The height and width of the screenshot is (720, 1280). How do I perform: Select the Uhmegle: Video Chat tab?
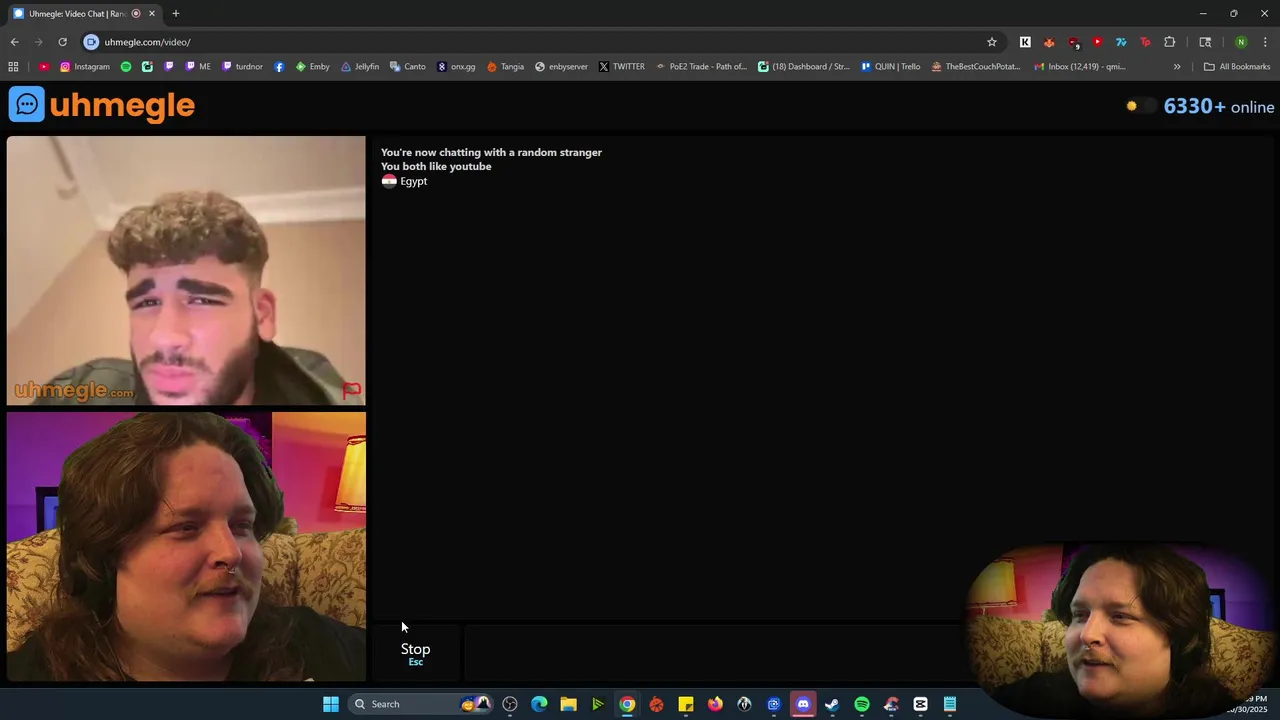(77, 13)
